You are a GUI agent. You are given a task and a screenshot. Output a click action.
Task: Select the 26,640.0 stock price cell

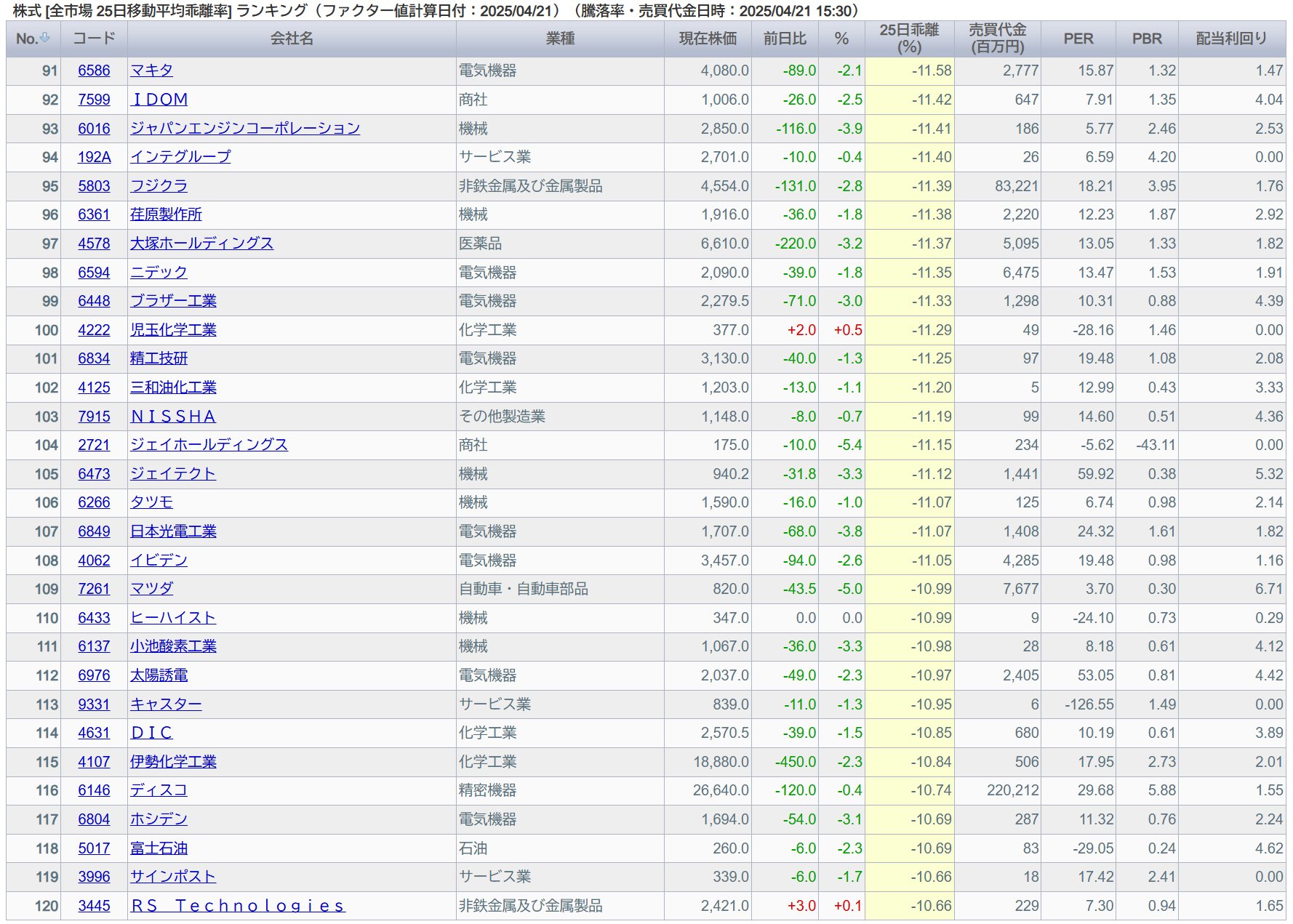708,790
